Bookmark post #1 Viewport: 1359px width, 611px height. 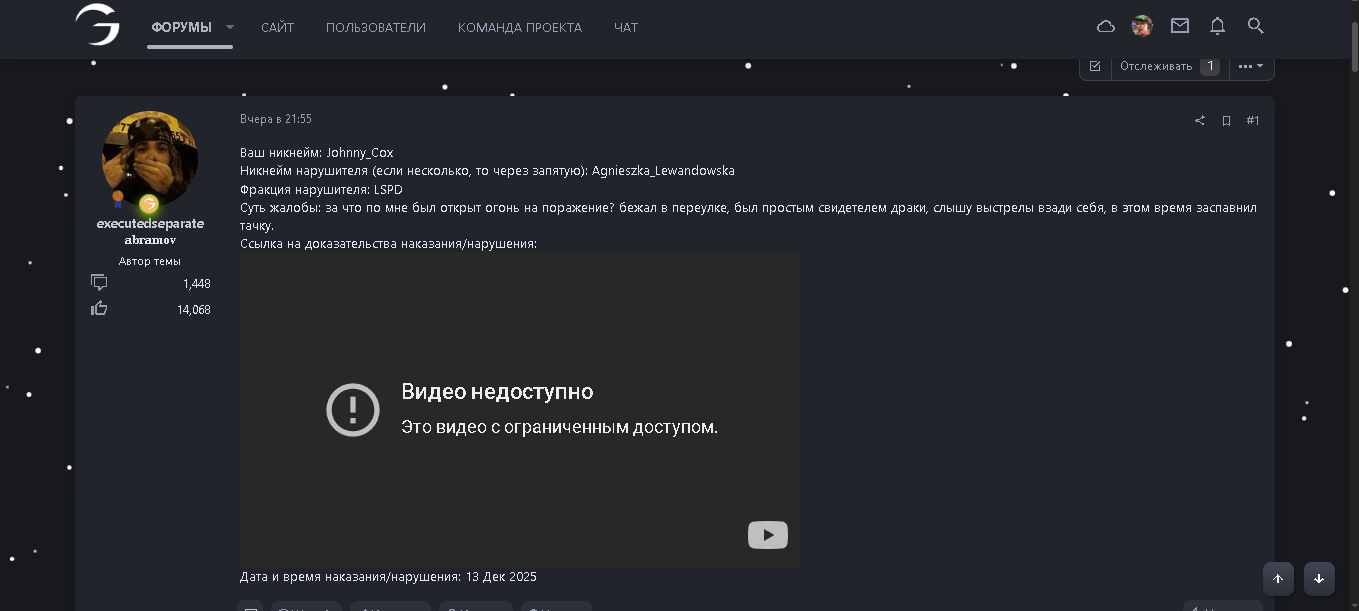coord(1226,121)
